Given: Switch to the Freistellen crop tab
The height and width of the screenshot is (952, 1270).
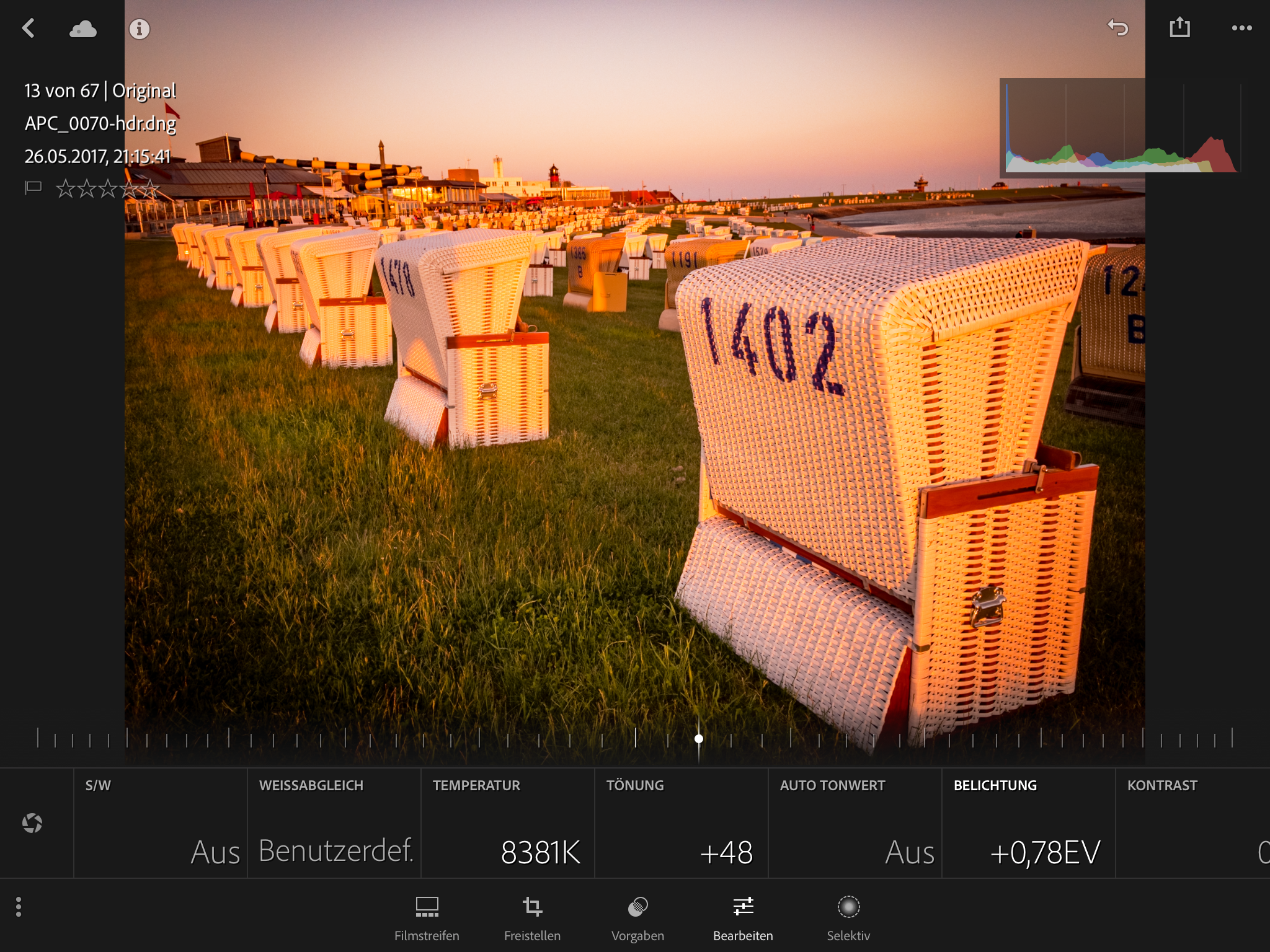Looking at the screenshot, I should click(532, 918).
